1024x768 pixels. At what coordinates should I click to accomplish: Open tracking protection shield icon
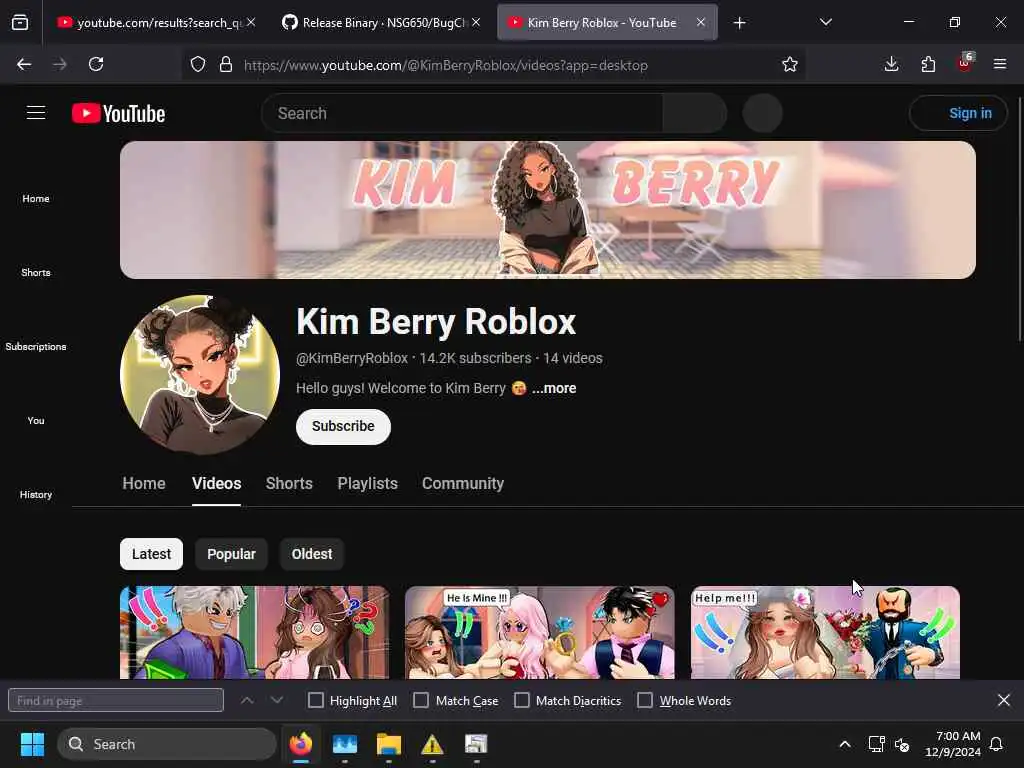pyautogui.click(x=198, y=64)
